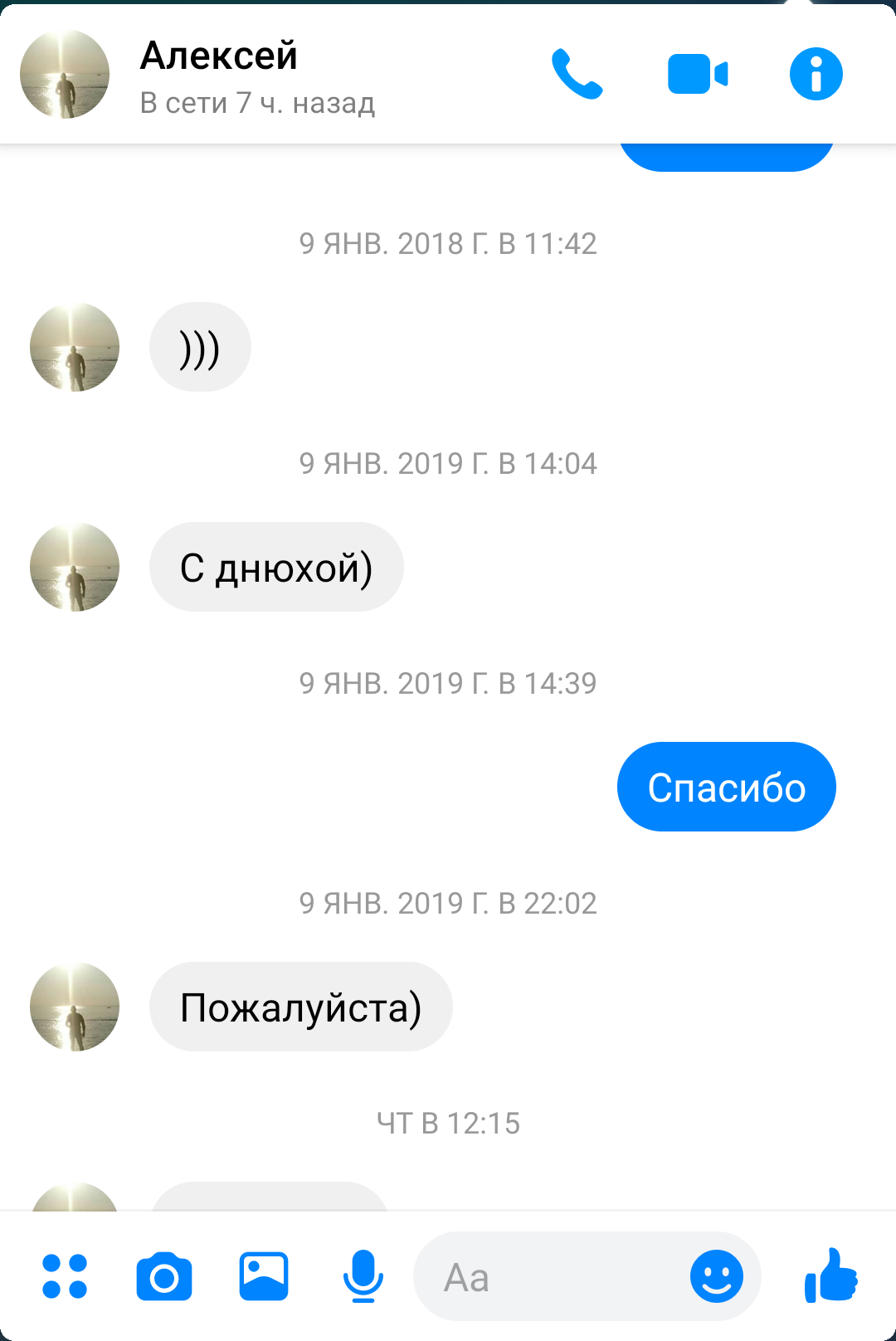The image size is (896, 1341).
Task: Select the "С днюхой)" message bubble
Action: click(276, 567)
